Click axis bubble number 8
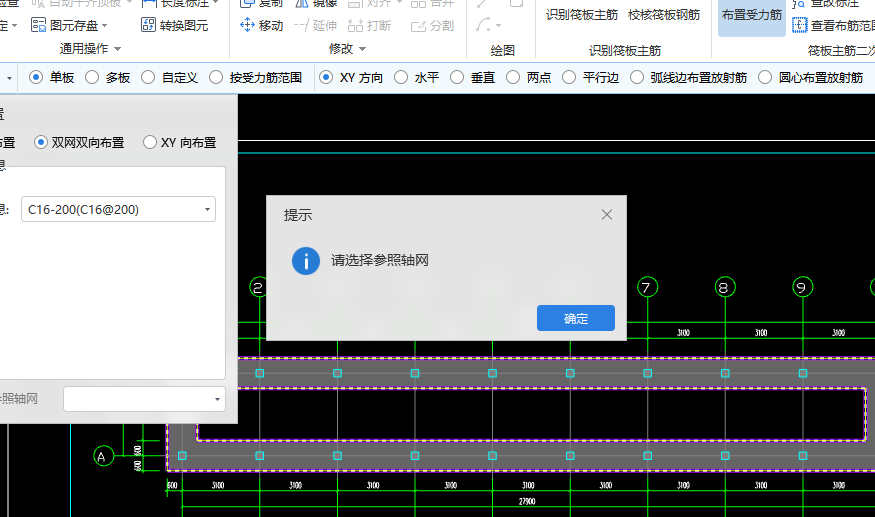The height and width of the screenshot is (517, 875). click(725, 288)
